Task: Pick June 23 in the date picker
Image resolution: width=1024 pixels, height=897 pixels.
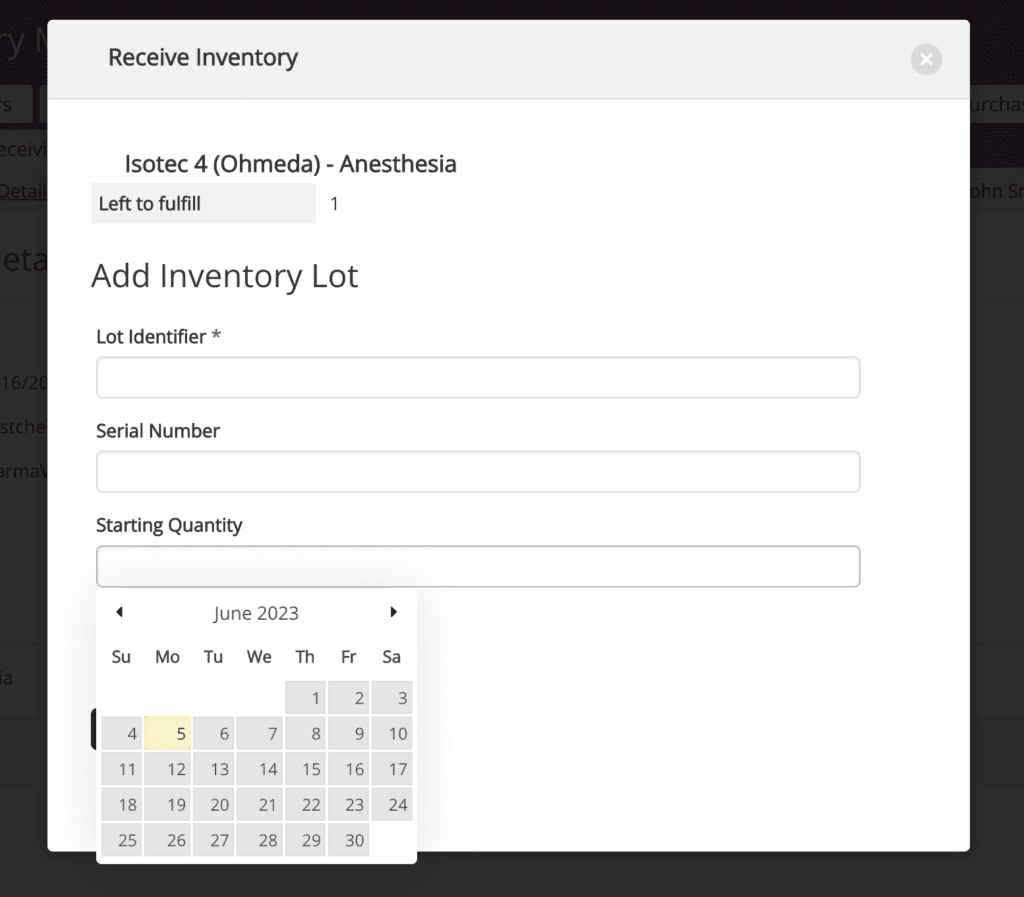Action: [x=349, y=805]
